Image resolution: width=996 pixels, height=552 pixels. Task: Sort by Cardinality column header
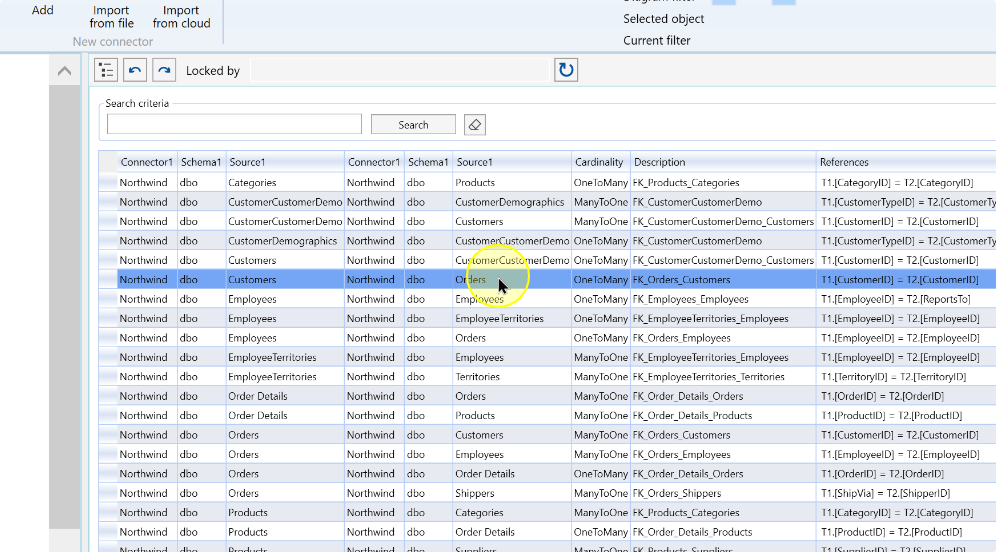pos(600,162)
